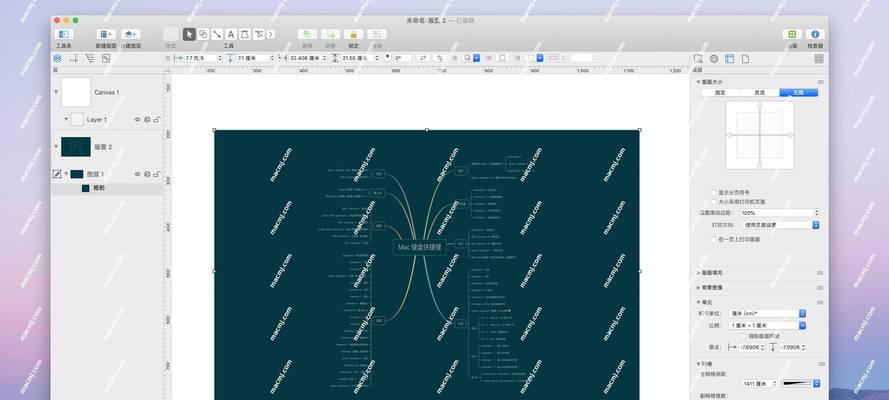Click the New Layer (新建图层) icon
This screenshot has width=889, height=400.
tap(131, 34)
